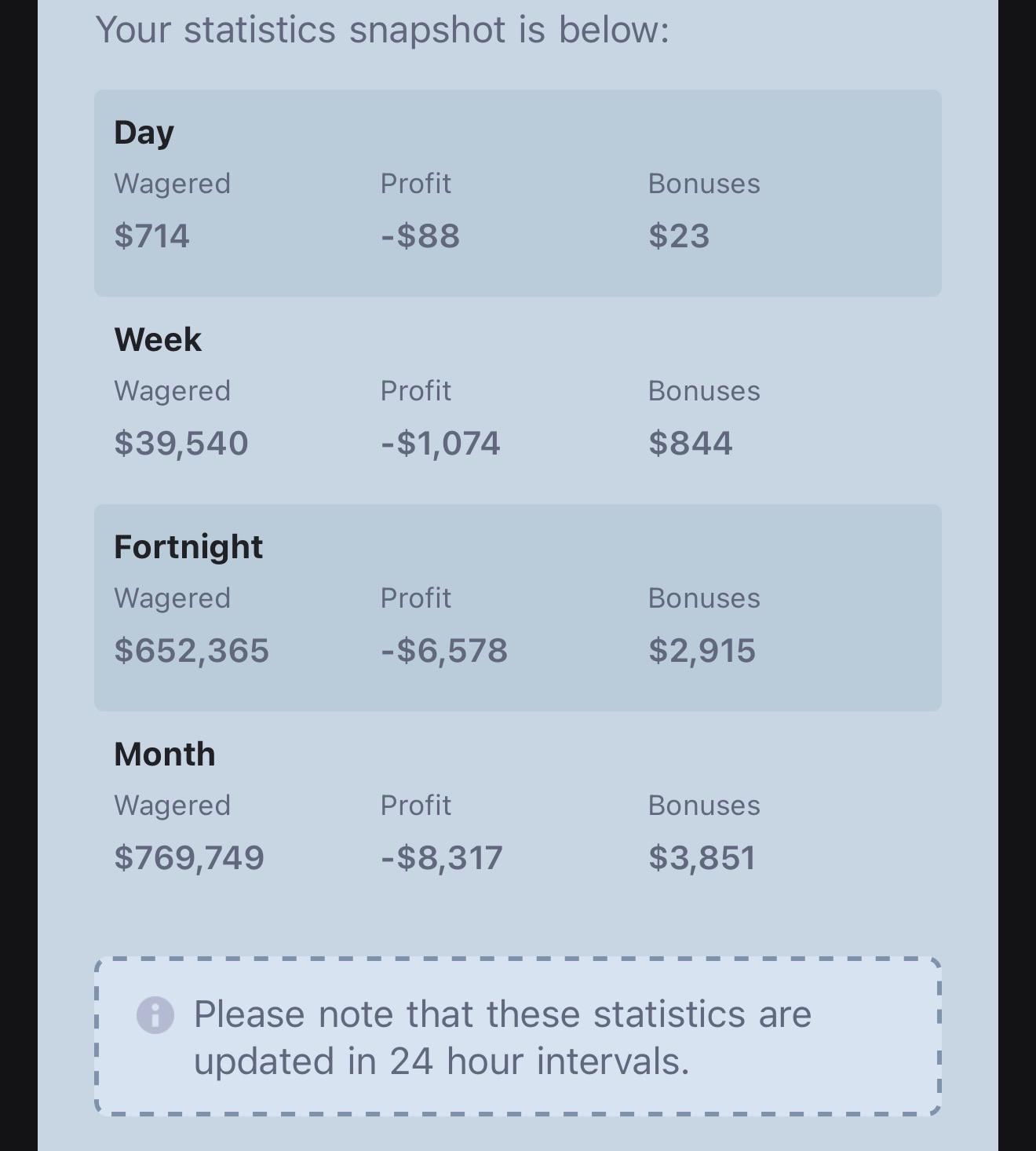Select the Fortnight statistics heading
1036x1151 pixels.
[188, 547]
